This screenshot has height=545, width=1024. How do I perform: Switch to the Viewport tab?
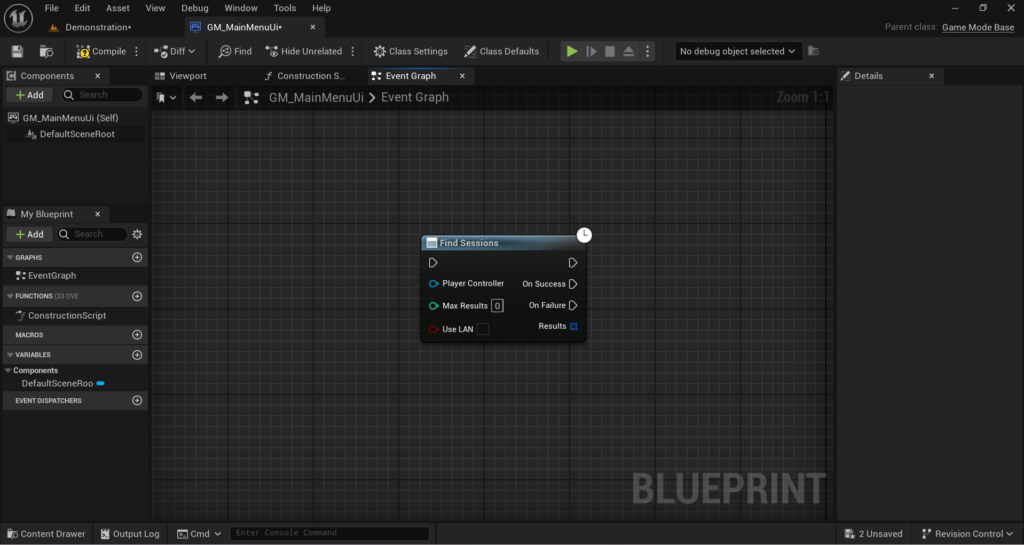182,76
